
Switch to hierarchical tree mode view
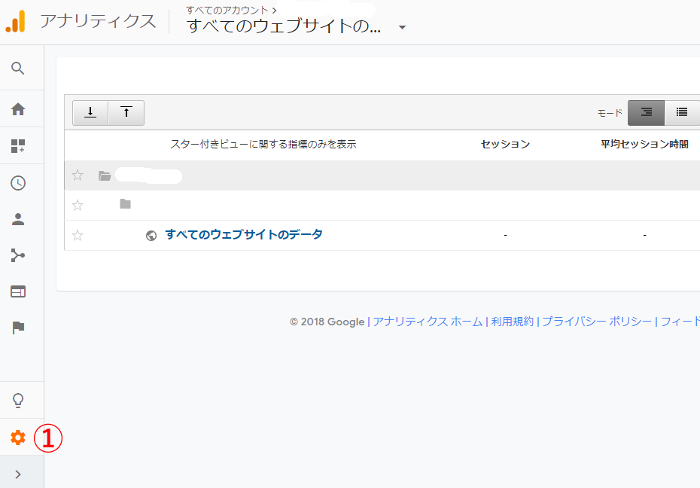(646, 113)
